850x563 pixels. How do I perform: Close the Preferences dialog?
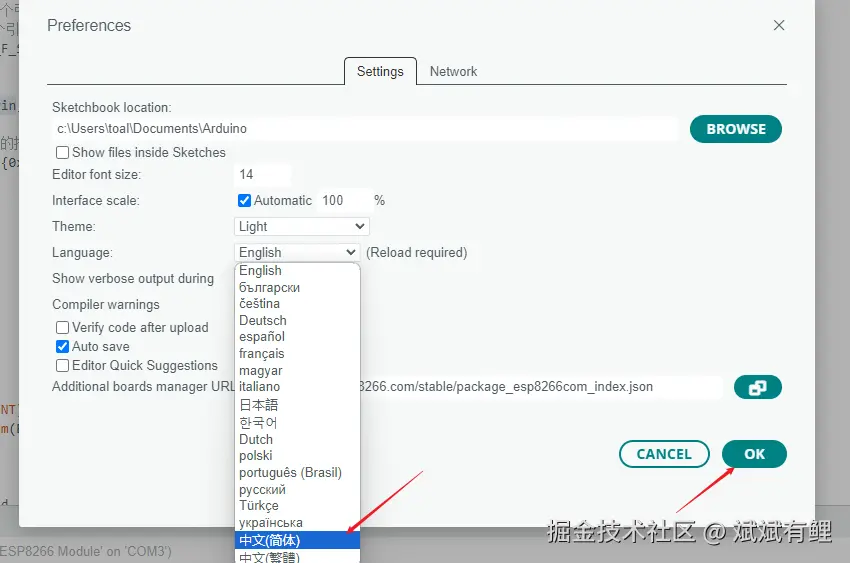click(779, 25)
